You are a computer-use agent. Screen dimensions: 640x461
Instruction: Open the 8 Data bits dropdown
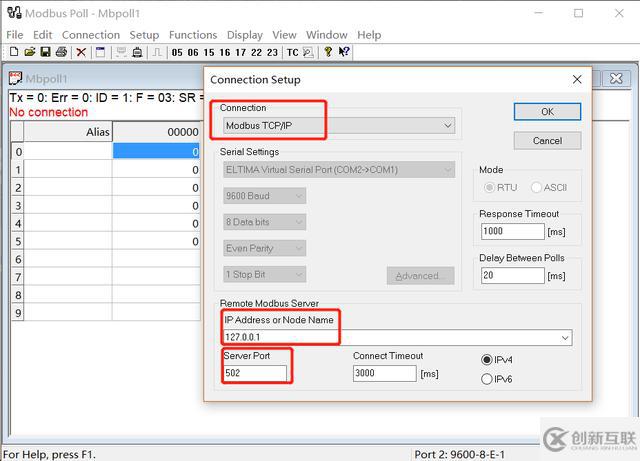pos(264,222)
